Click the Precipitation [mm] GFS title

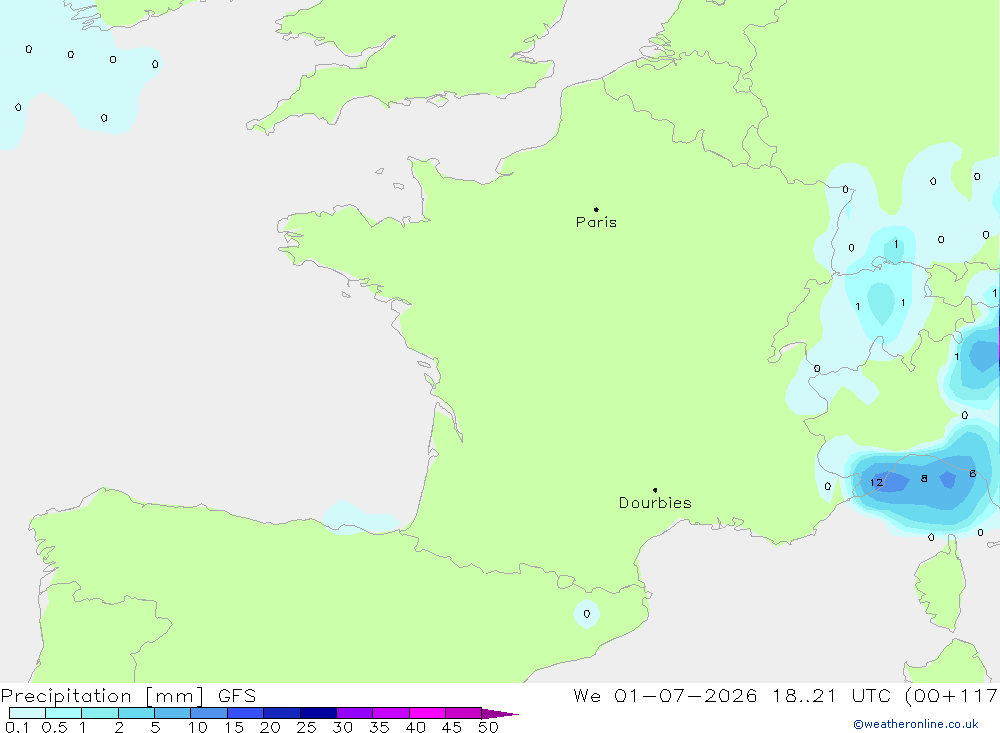[128, 695]
